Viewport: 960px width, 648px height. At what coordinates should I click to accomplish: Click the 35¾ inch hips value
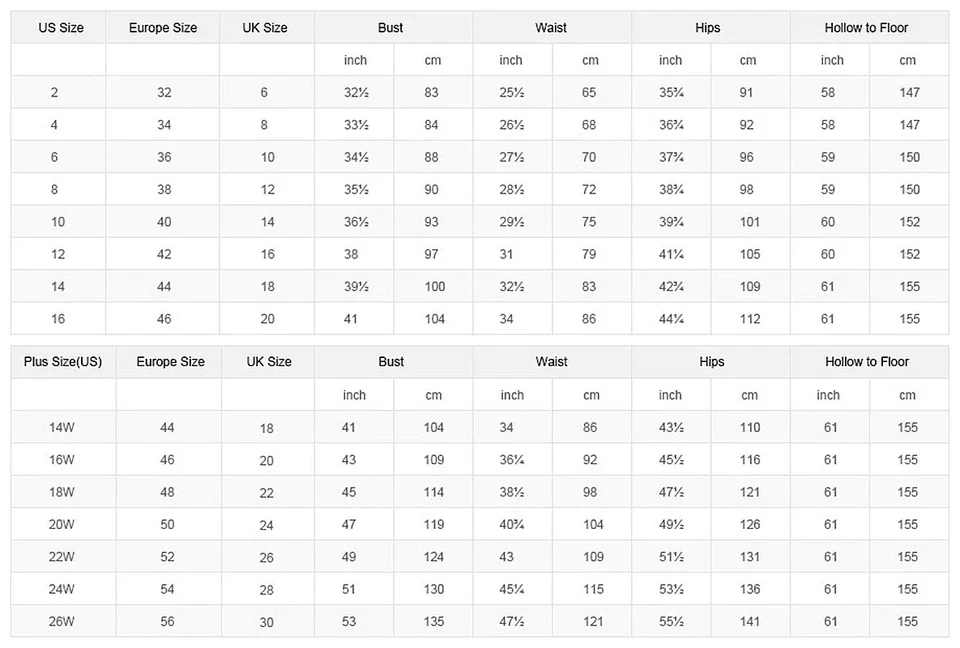671,93
